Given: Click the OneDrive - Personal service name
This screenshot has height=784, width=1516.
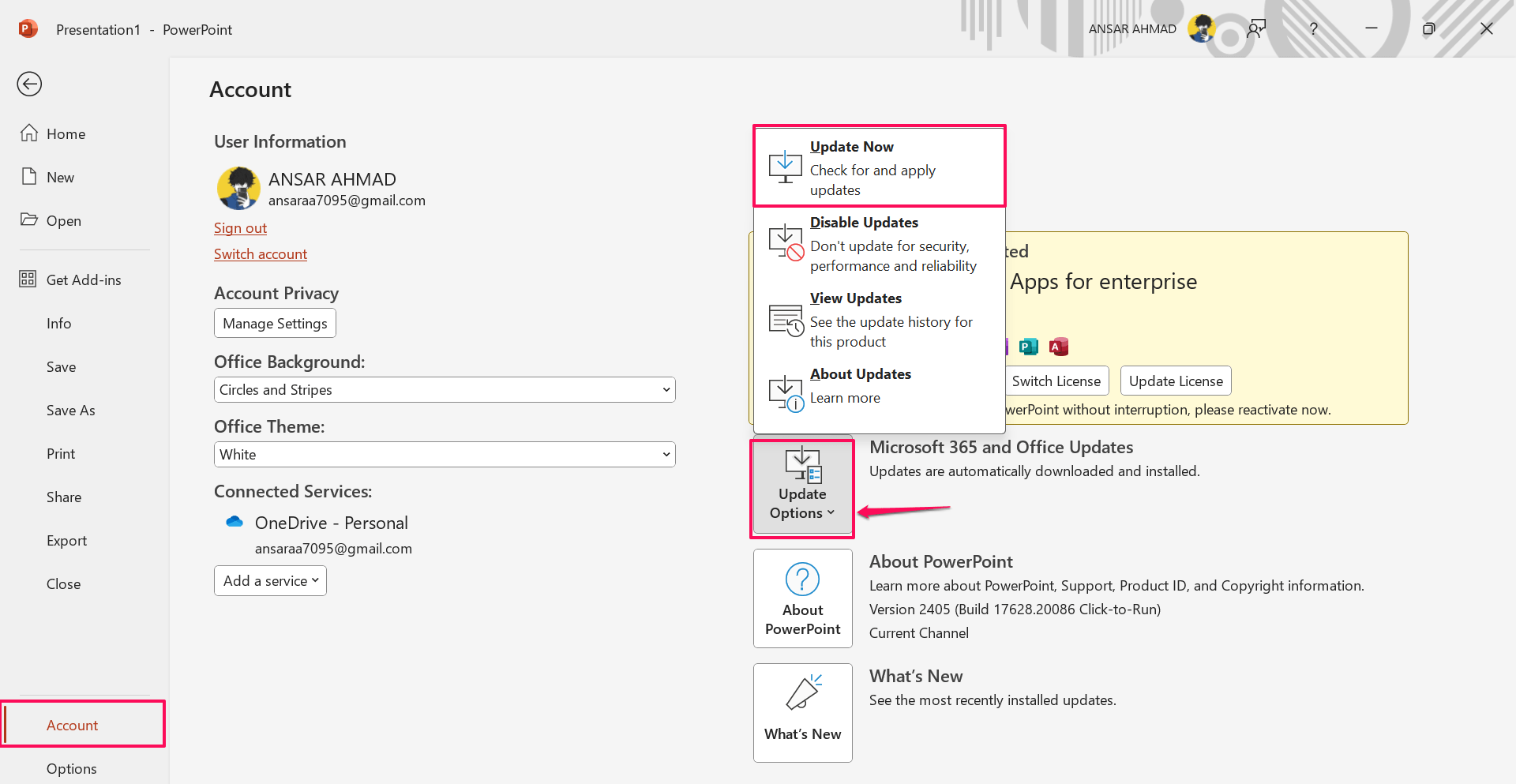Looking at the screenshot, I should coord(331,523).
